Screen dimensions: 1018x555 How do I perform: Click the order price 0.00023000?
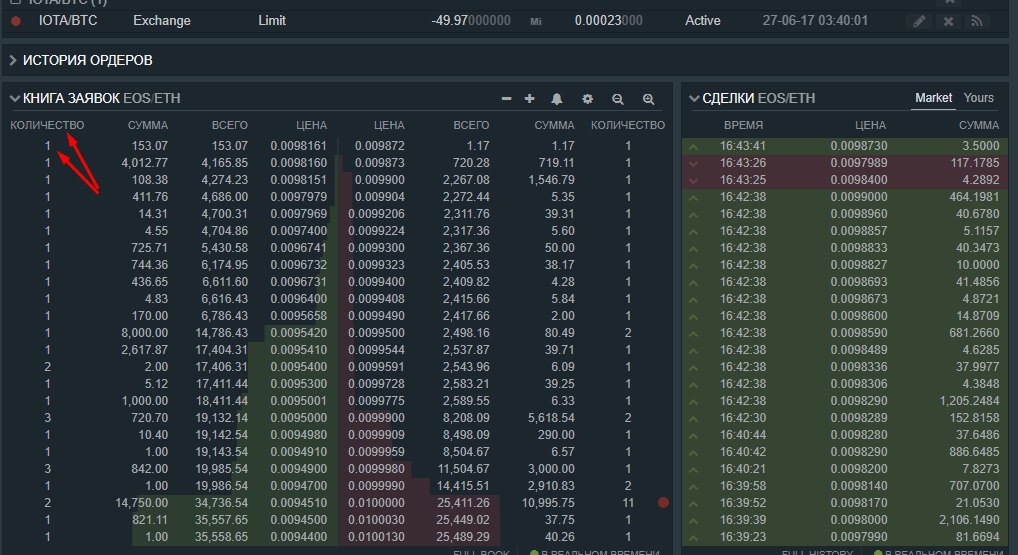click(x=608, y=21)
